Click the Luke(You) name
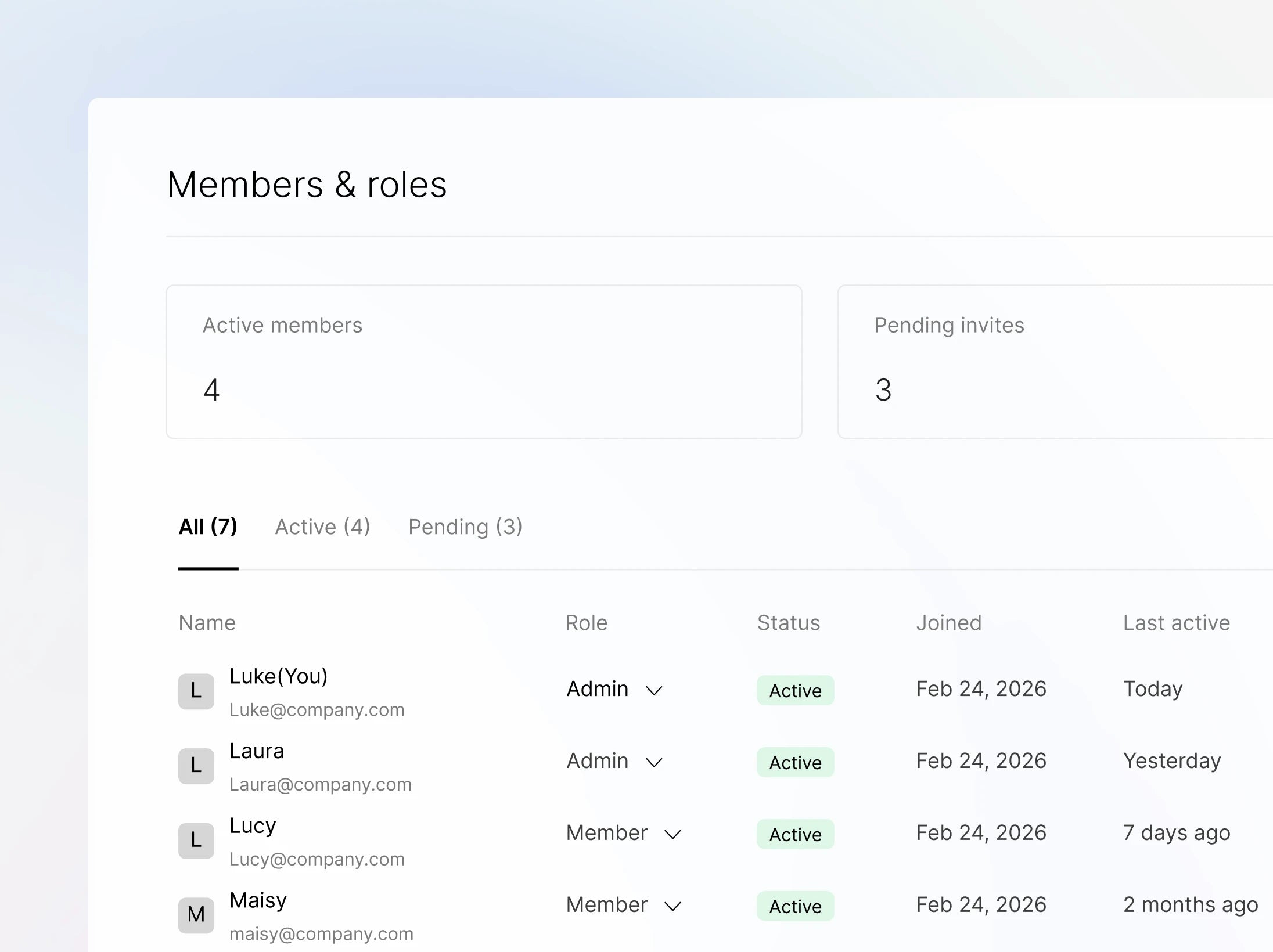 click(279, 676)
